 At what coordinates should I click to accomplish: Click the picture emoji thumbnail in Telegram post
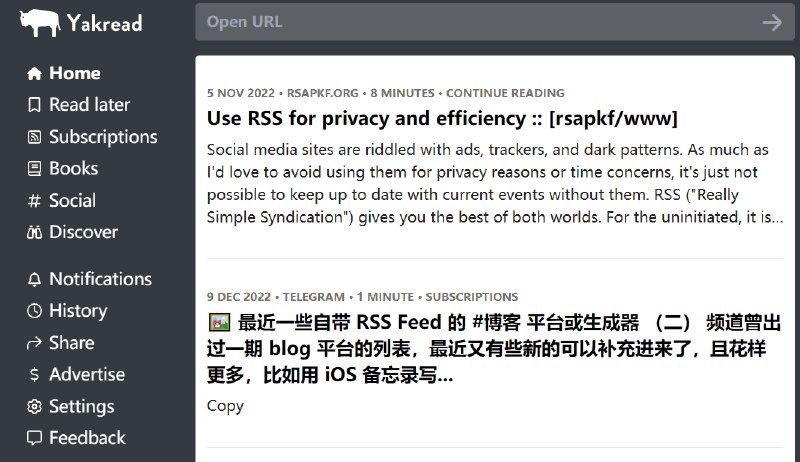(x=219, y=324)
